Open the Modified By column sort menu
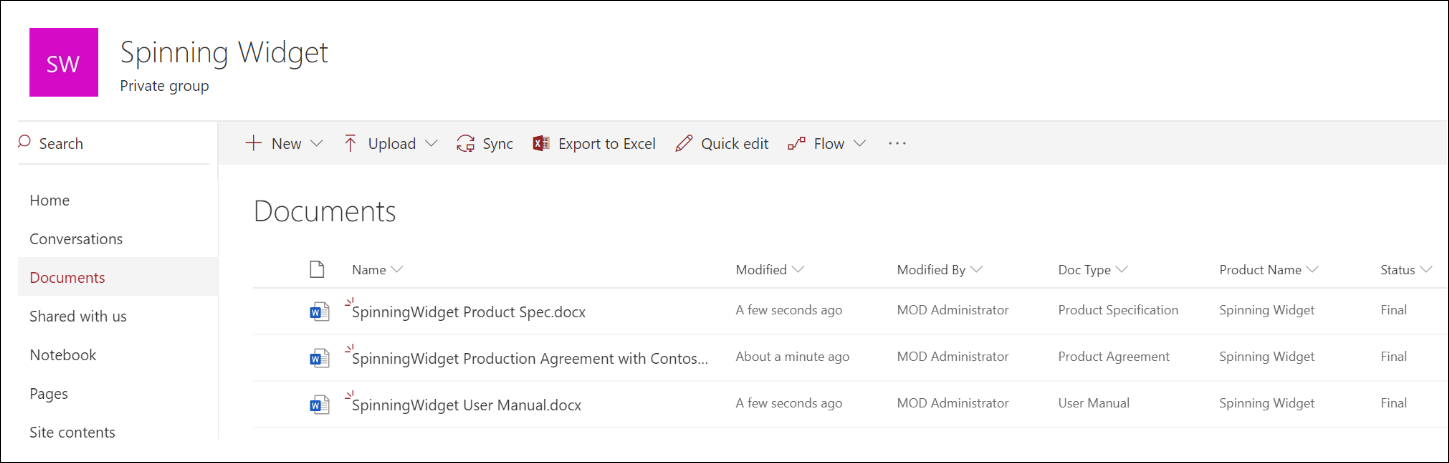 click(x=977, y=270)
